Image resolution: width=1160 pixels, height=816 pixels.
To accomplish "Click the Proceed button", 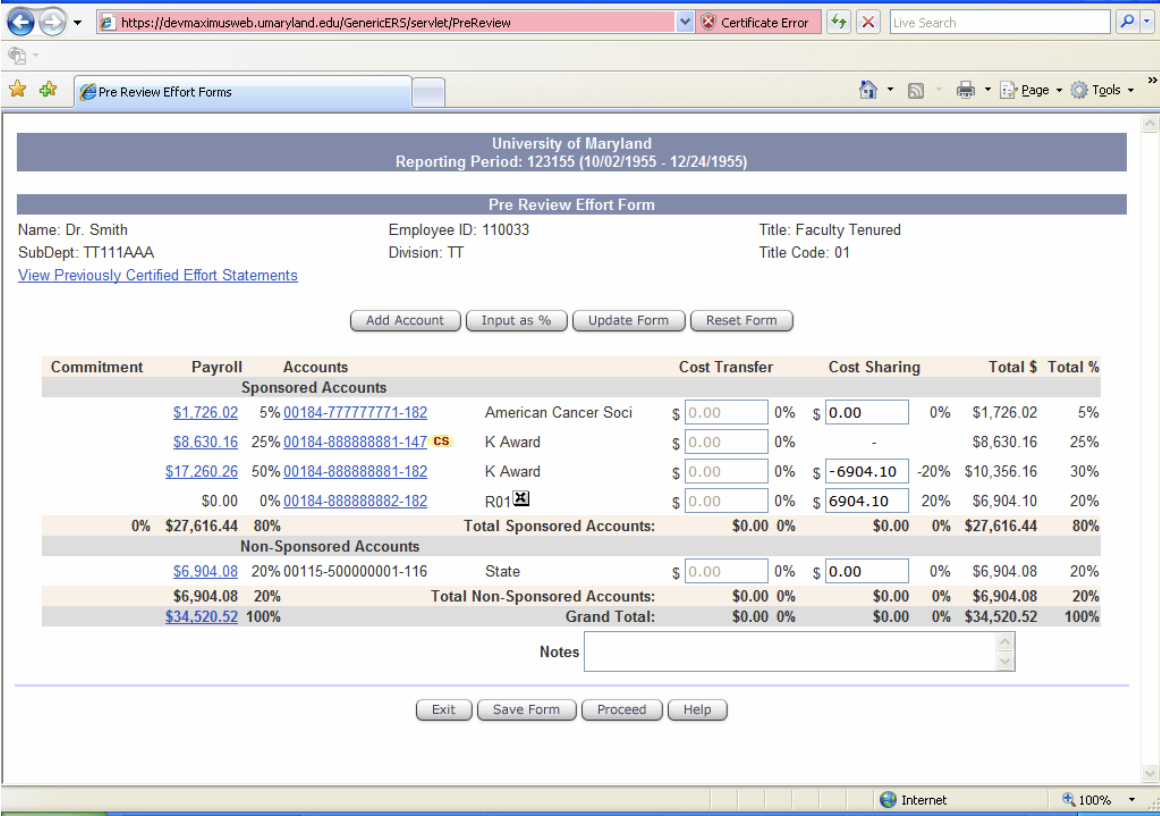I will point(621,710).
